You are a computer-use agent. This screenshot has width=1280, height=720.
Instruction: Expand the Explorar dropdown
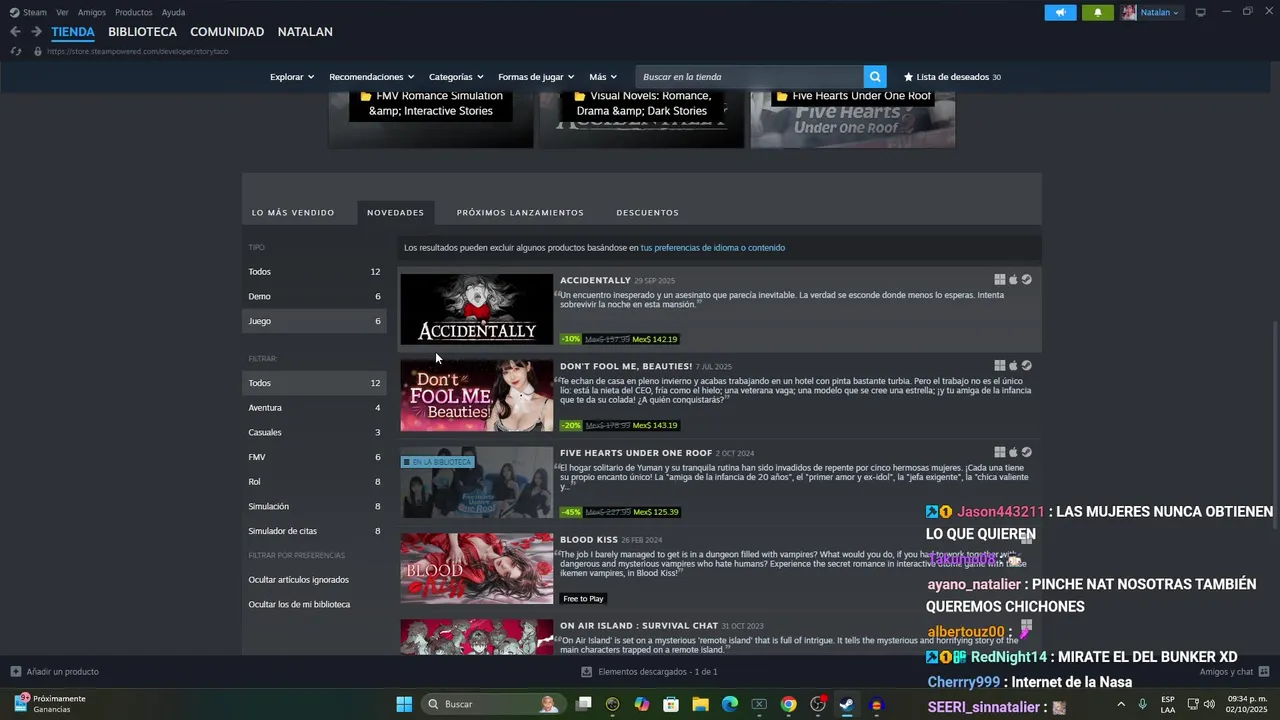tap(292, 77)
